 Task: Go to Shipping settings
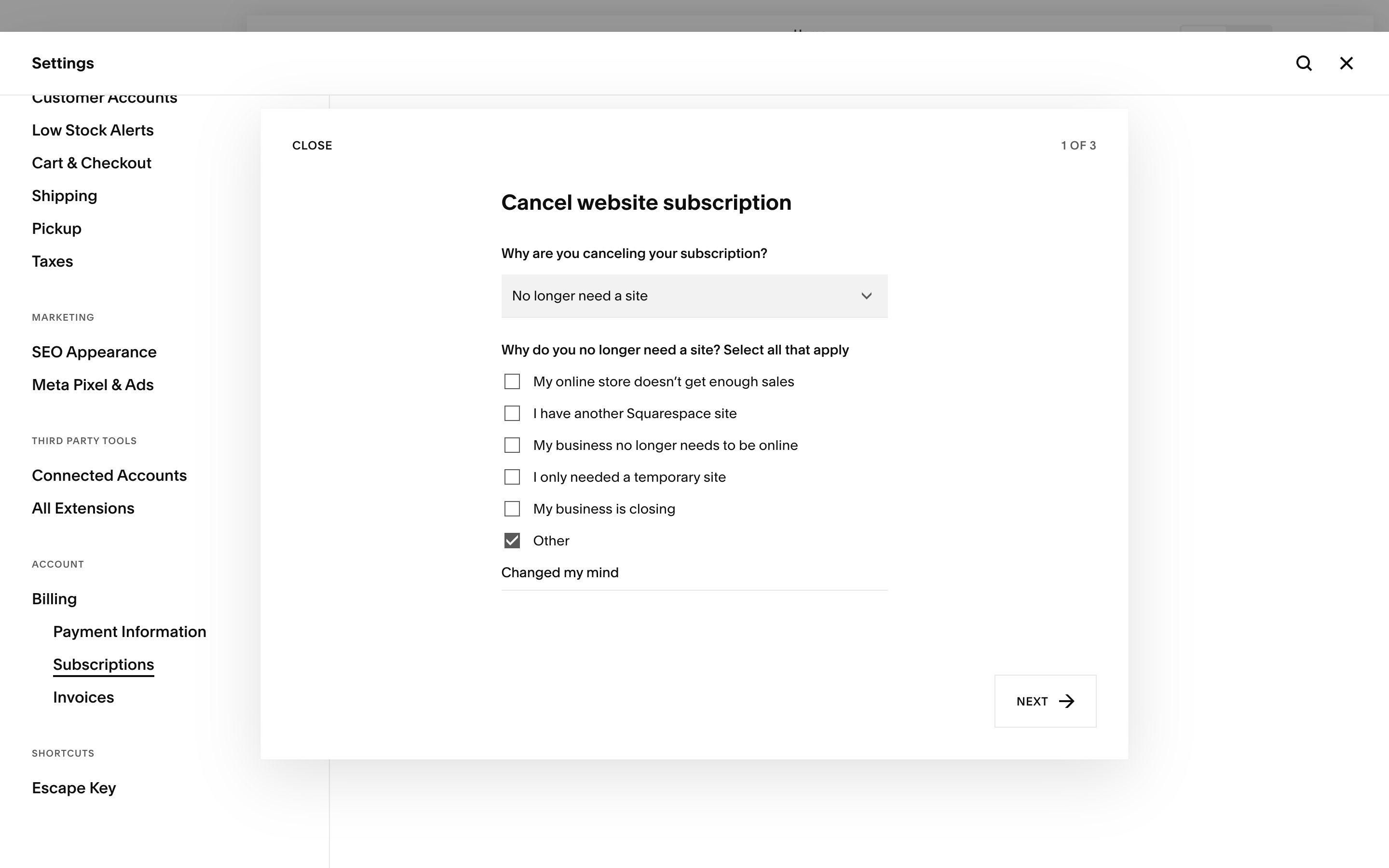[x=64, y=196]
